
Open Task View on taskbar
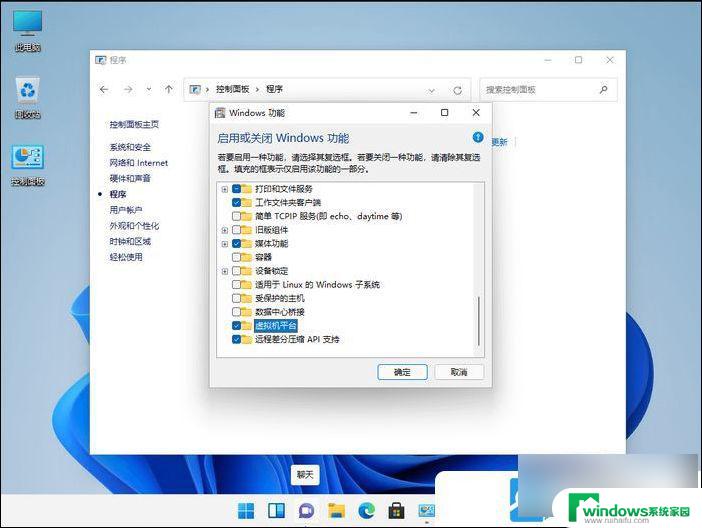[x=276, y=511]
